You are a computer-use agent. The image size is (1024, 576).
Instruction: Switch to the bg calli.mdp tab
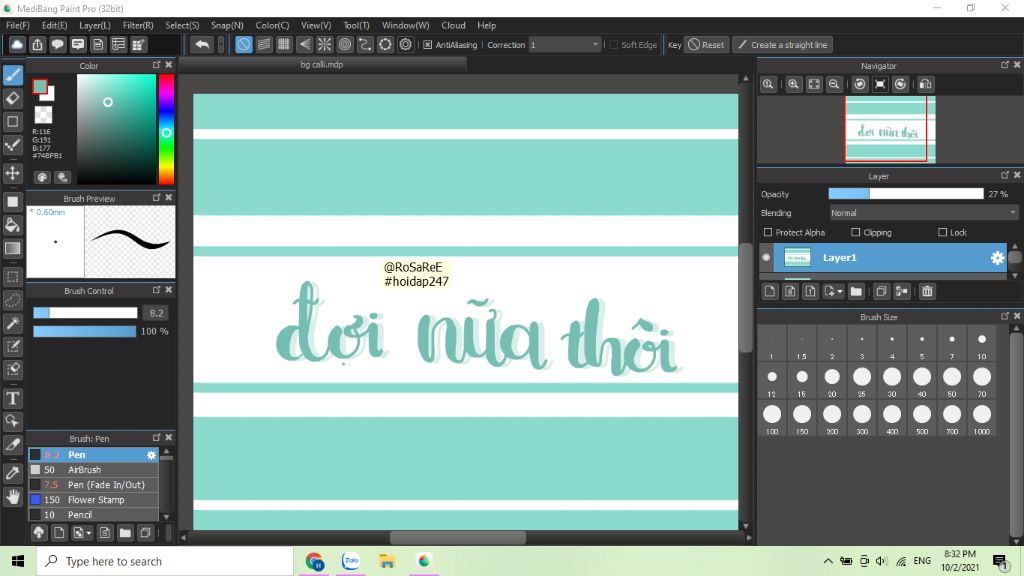322,64
